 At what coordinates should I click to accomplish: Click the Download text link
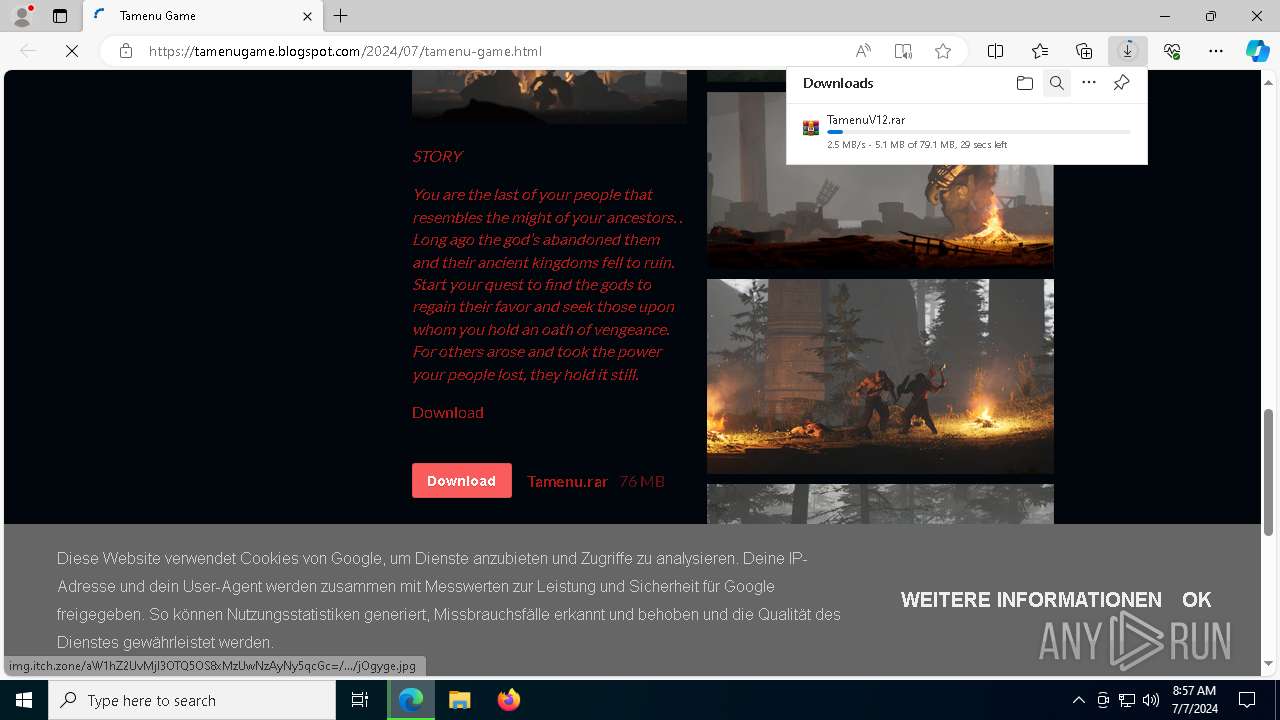448,412
